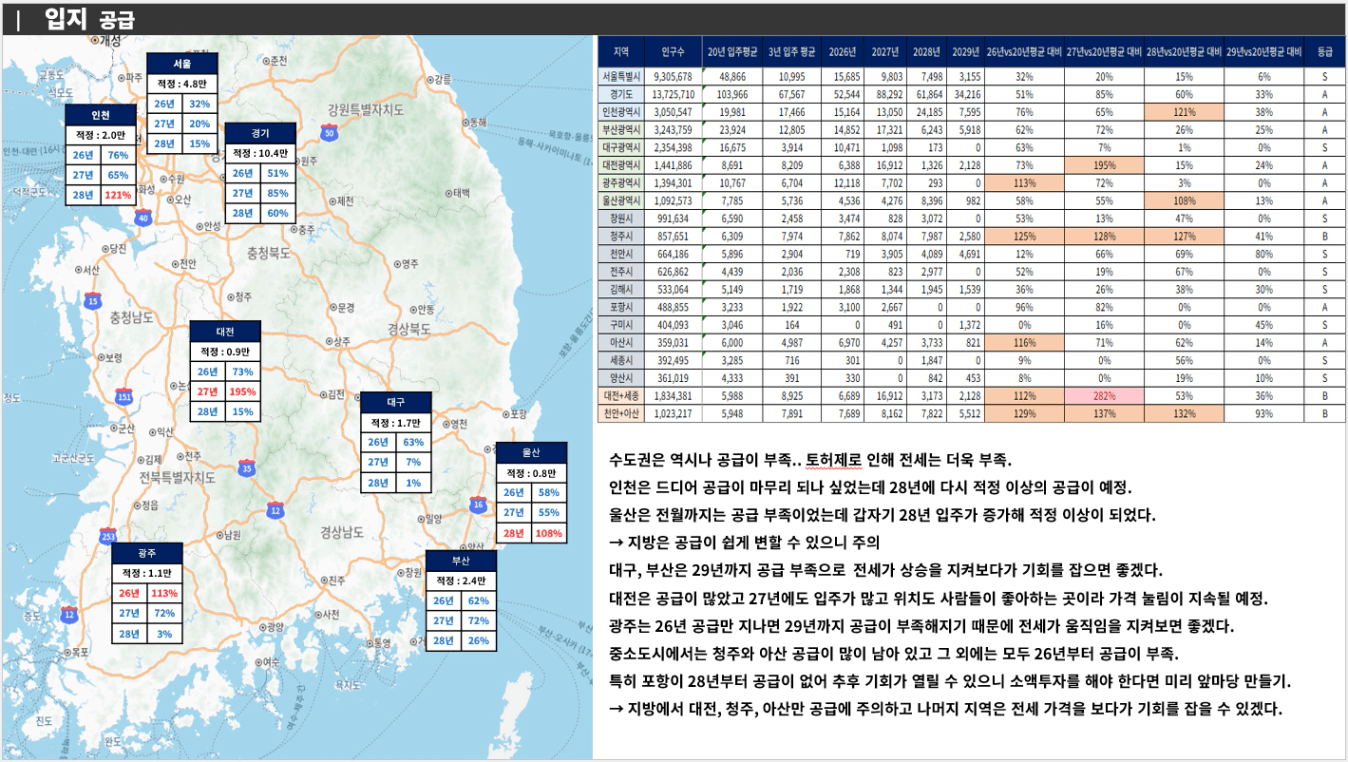Click the red 121% value in 인천 map box
This screenshot has width=1348, height=762.
(x=118, y=195)
